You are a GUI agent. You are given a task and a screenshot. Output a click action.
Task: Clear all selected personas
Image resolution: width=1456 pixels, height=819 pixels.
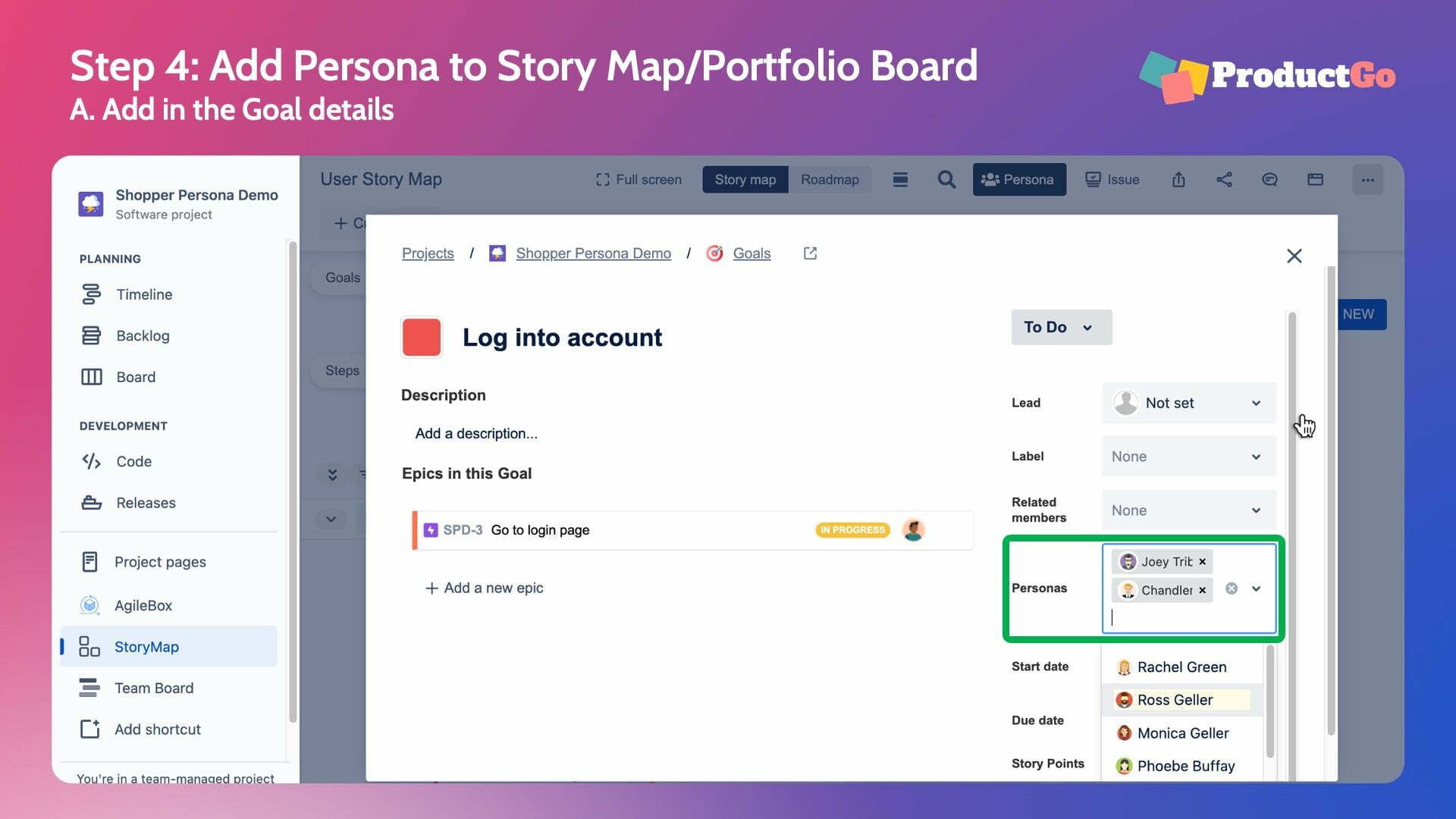[1232, 588]
